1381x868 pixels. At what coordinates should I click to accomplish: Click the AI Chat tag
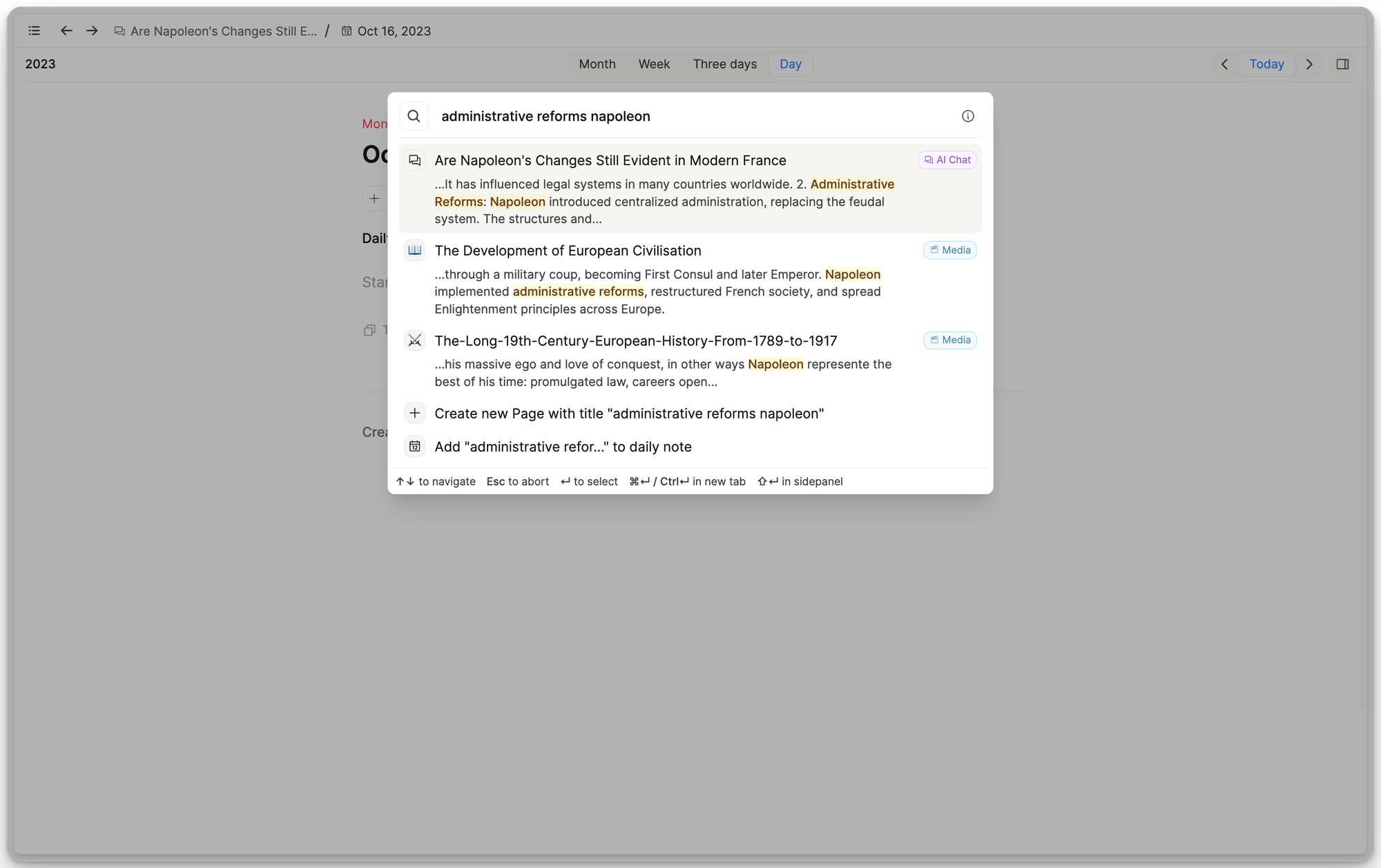click(x=947, y=160)
